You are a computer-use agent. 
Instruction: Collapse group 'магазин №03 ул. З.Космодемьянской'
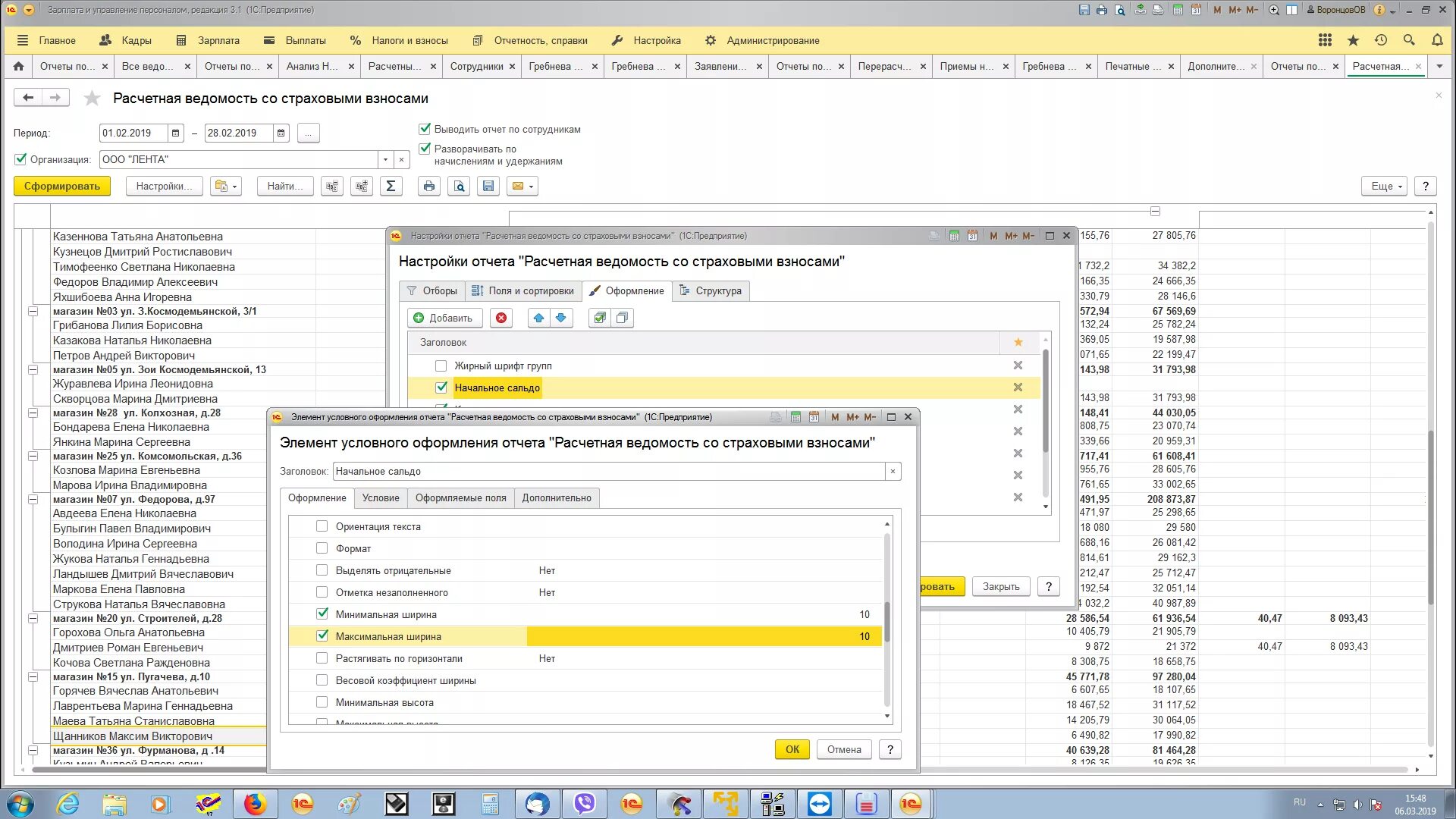pyautogui.click(x=33, y=312)
